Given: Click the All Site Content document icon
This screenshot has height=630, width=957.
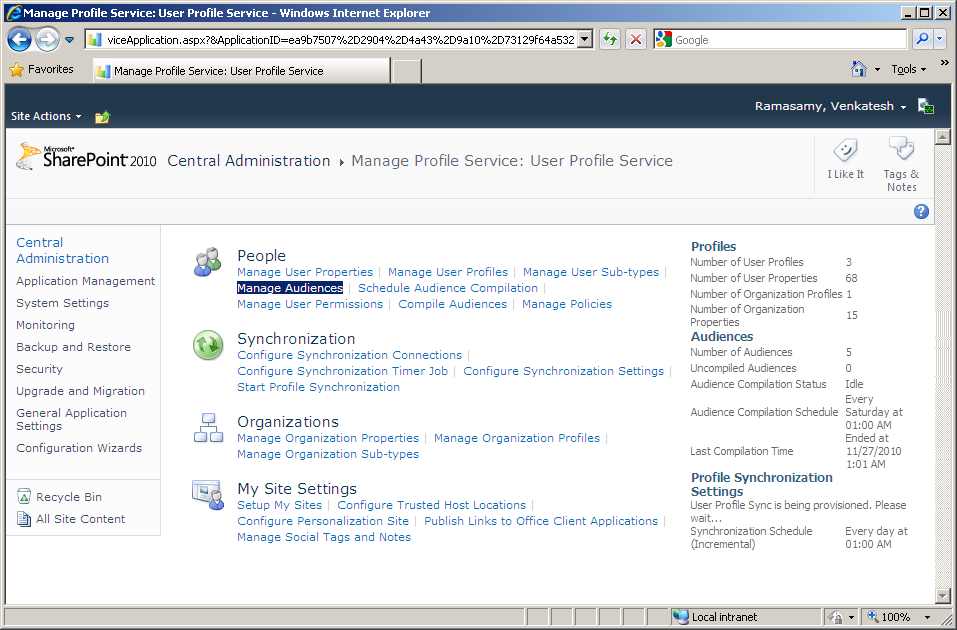Looking at the screenshot, I should [24, 519].
